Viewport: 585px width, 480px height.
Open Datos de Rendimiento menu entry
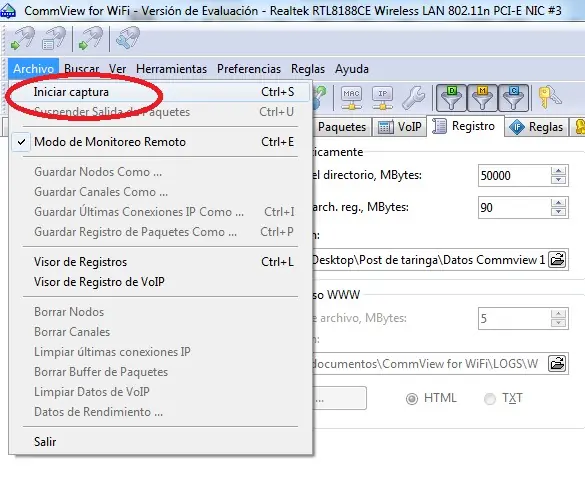coord(160,412)
